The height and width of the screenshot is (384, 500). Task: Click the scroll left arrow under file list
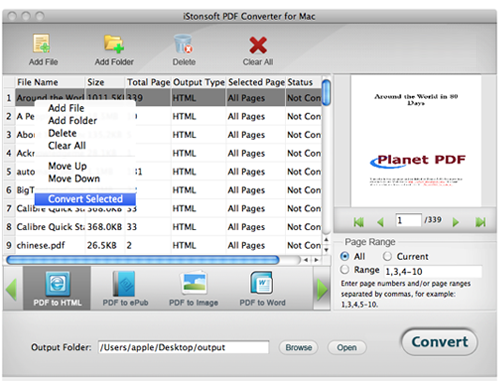pyautogui.click(x=306, y=260)
